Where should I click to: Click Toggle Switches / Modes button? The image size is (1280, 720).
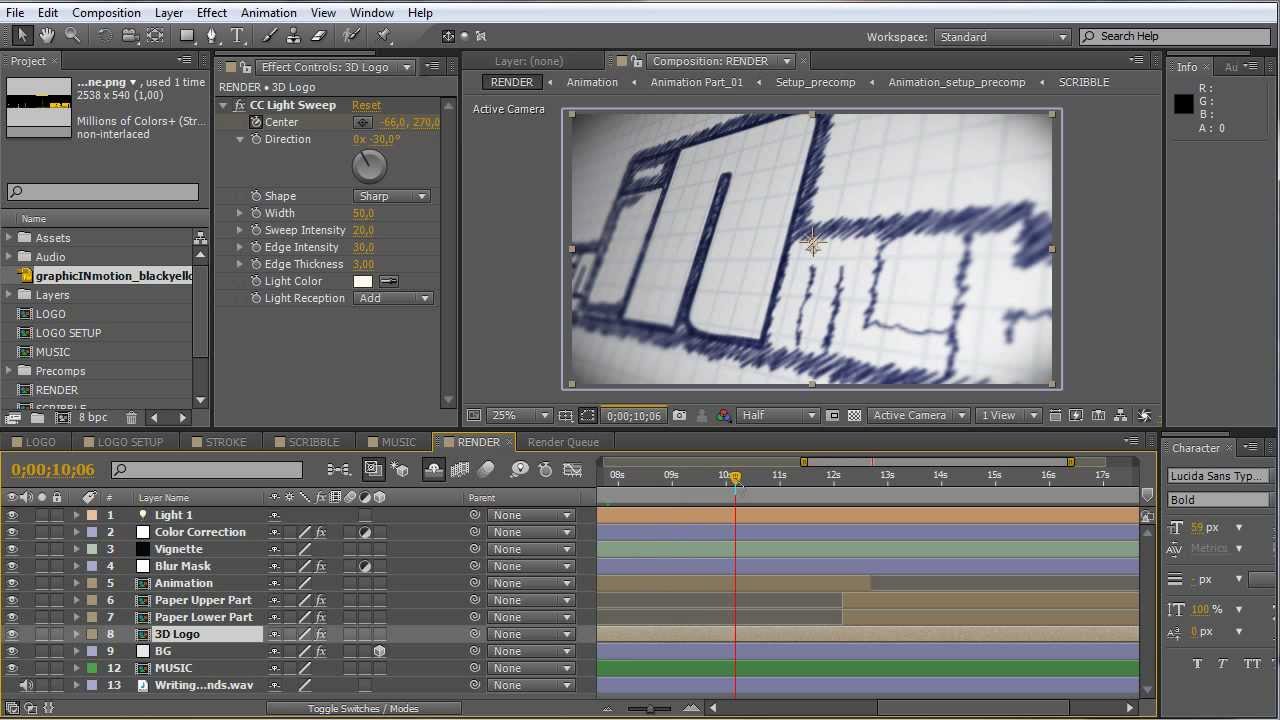tap(364, 708)
